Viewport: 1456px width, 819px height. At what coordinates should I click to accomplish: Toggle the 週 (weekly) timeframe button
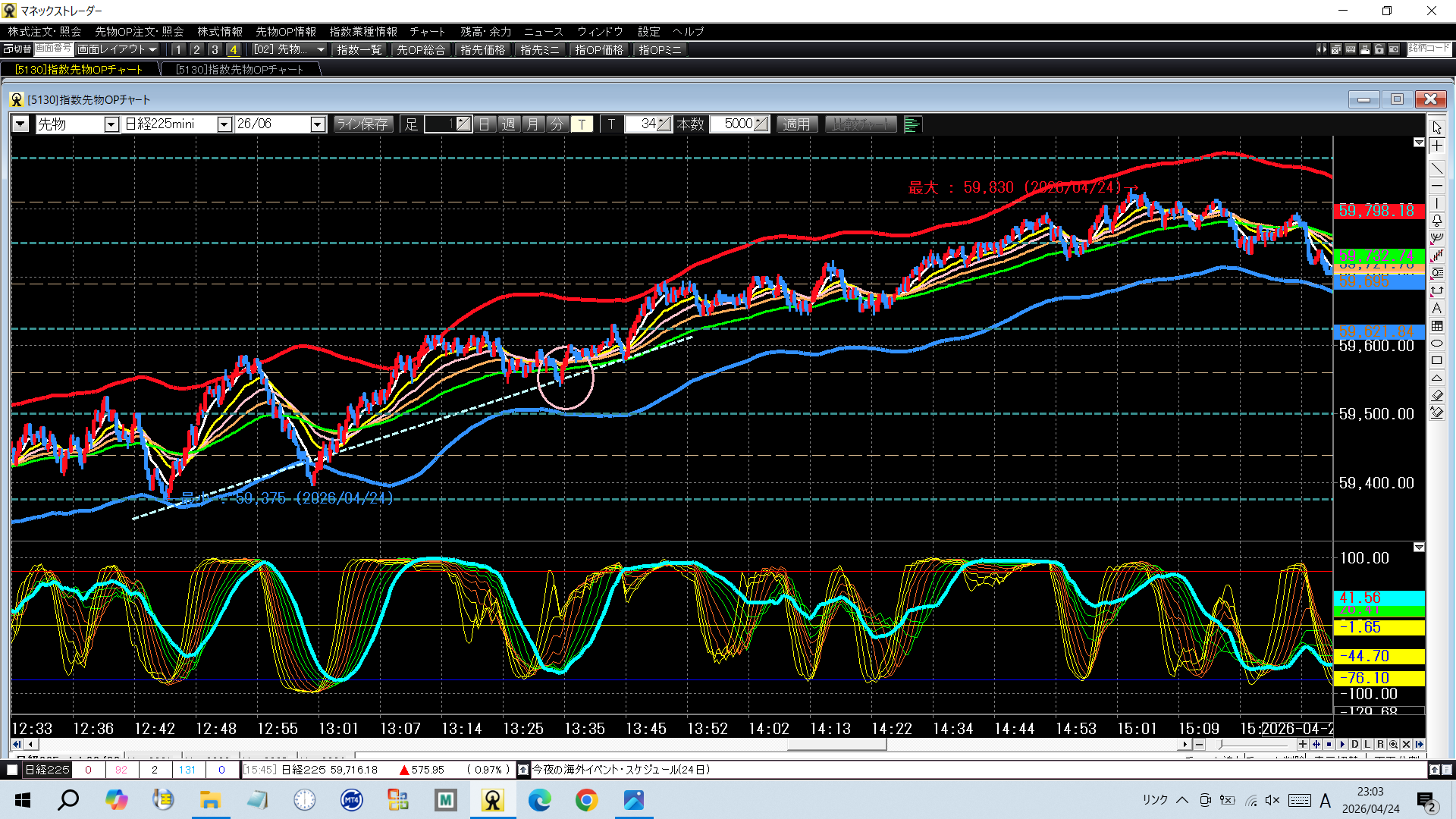509,124
